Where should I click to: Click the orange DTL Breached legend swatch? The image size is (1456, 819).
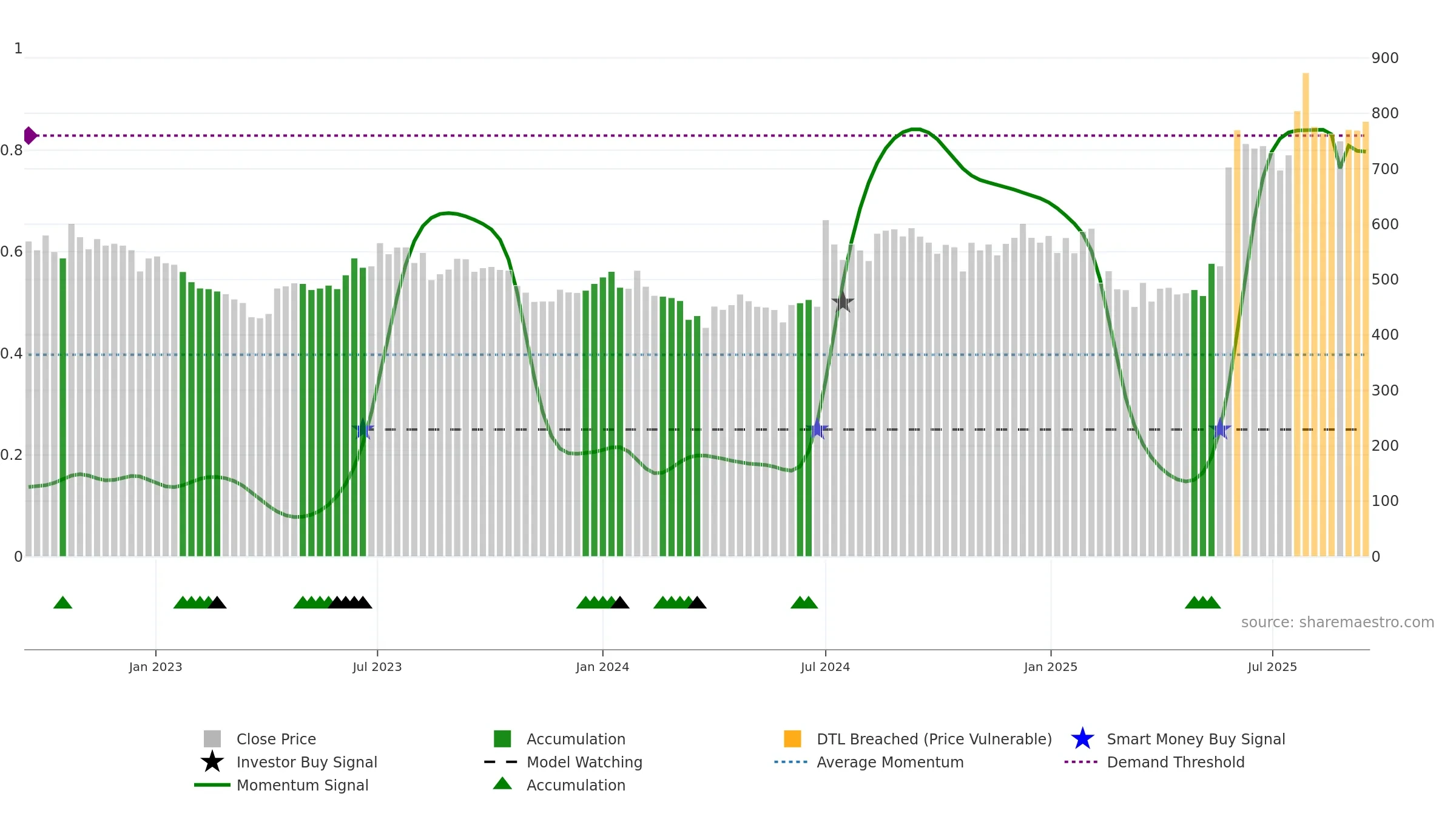792,739
